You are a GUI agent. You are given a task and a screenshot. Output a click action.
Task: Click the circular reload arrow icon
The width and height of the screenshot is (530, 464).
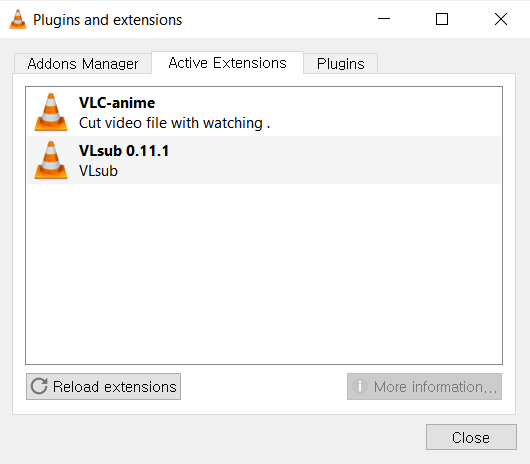click(39, 386)
